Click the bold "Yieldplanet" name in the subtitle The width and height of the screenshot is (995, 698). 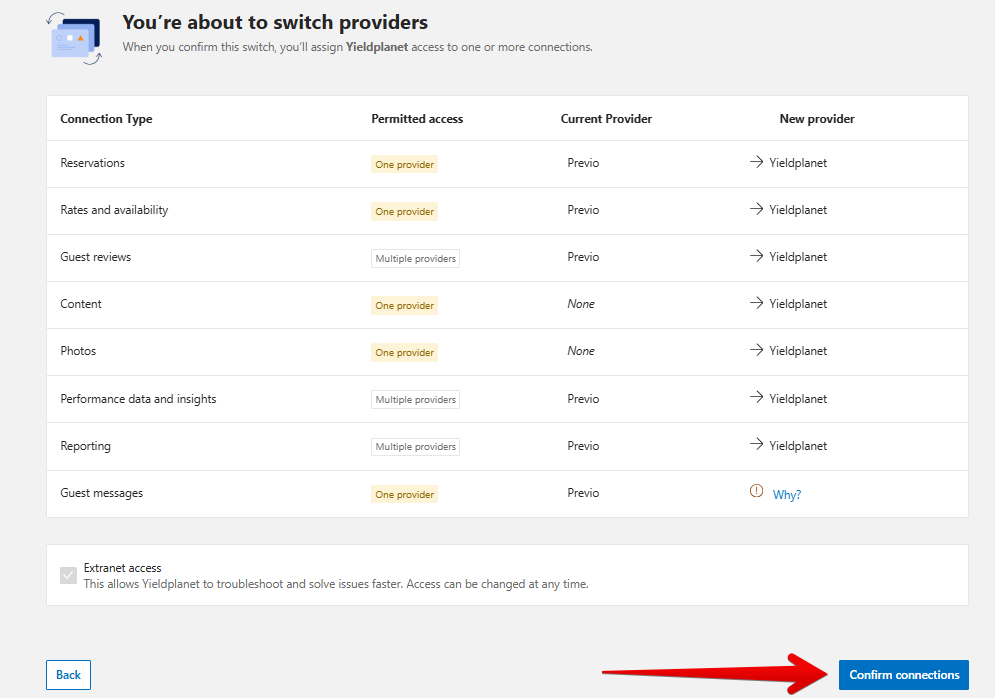(x=377, y=47)
